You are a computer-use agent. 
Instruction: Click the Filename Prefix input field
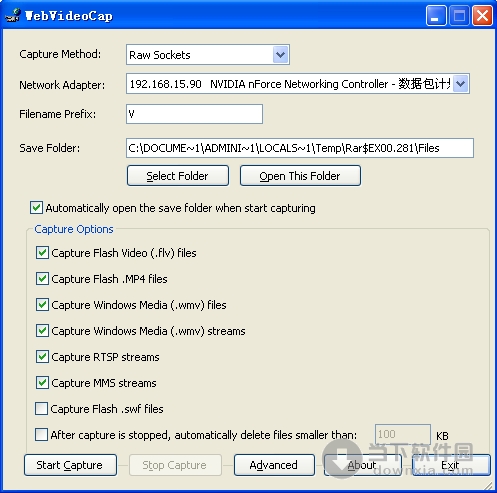[194, 114]
